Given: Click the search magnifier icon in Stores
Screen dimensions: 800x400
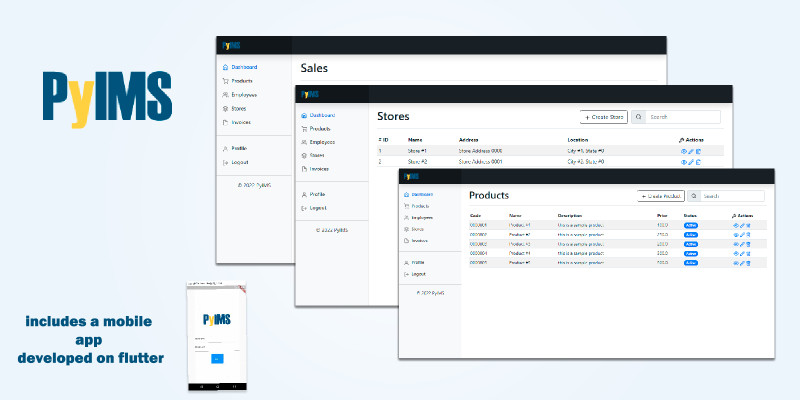Looking at the screenshot, I should coord(639,117).
